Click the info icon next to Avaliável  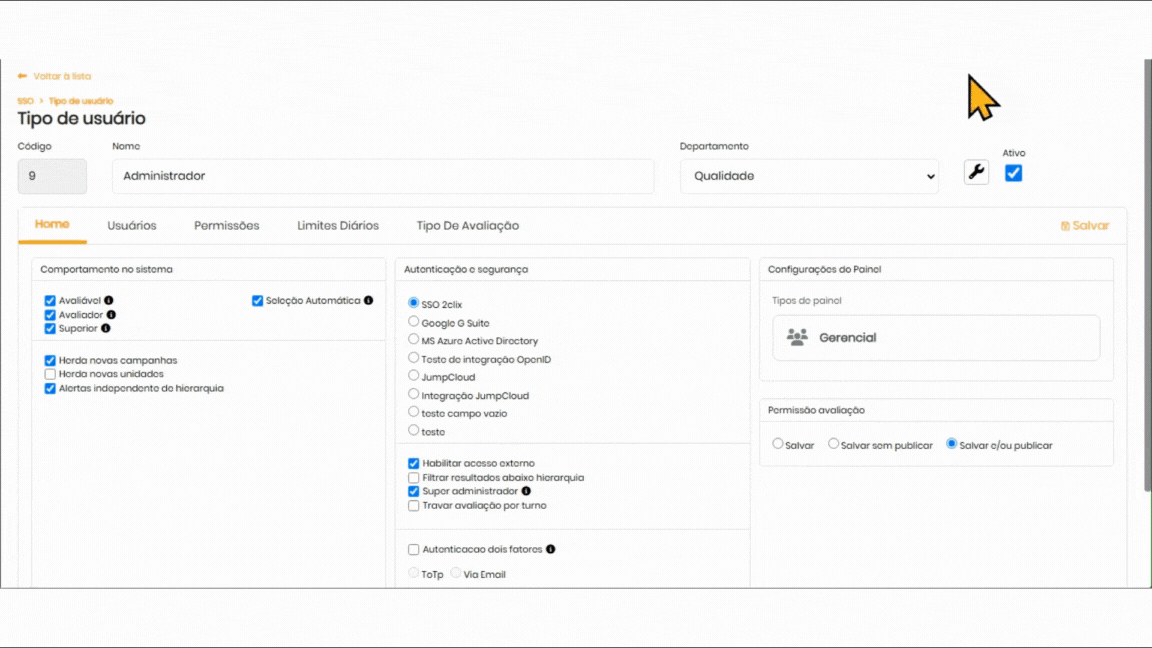[x=109, y=300]
